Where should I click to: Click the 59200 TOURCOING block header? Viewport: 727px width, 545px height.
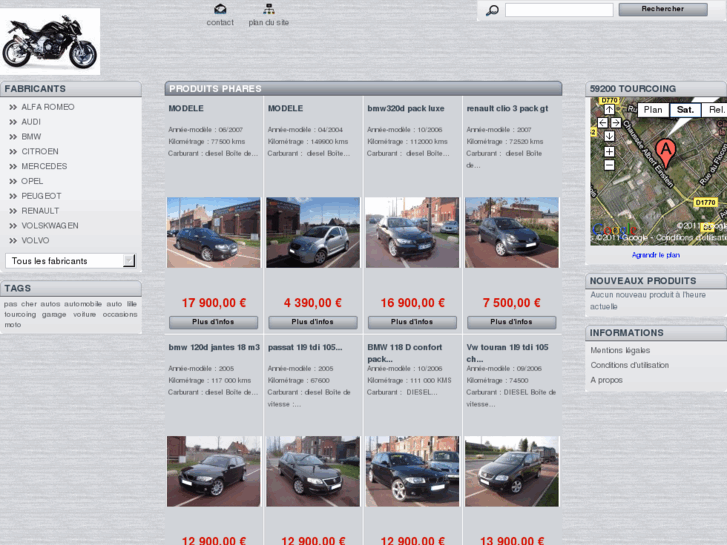pyautogui.click(x=656, y=89)
